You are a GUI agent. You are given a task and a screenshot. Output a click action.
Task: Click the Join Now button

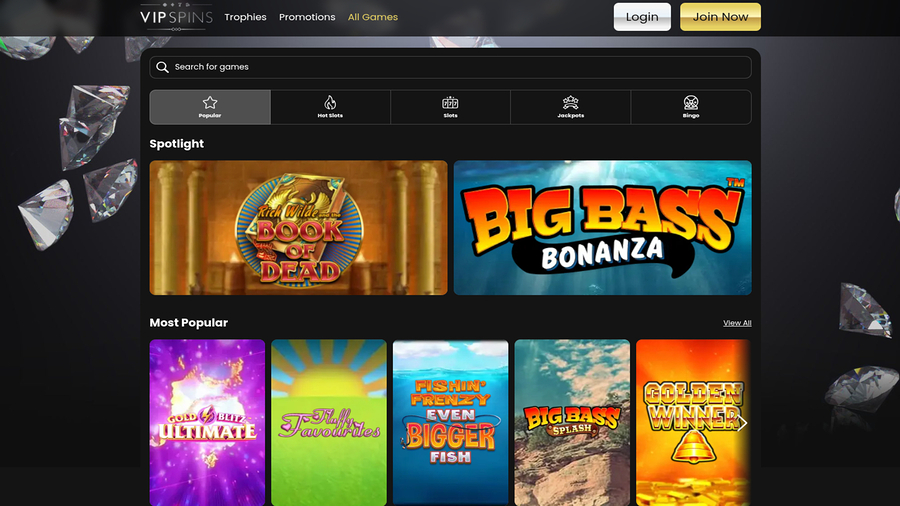pos(720,17)
